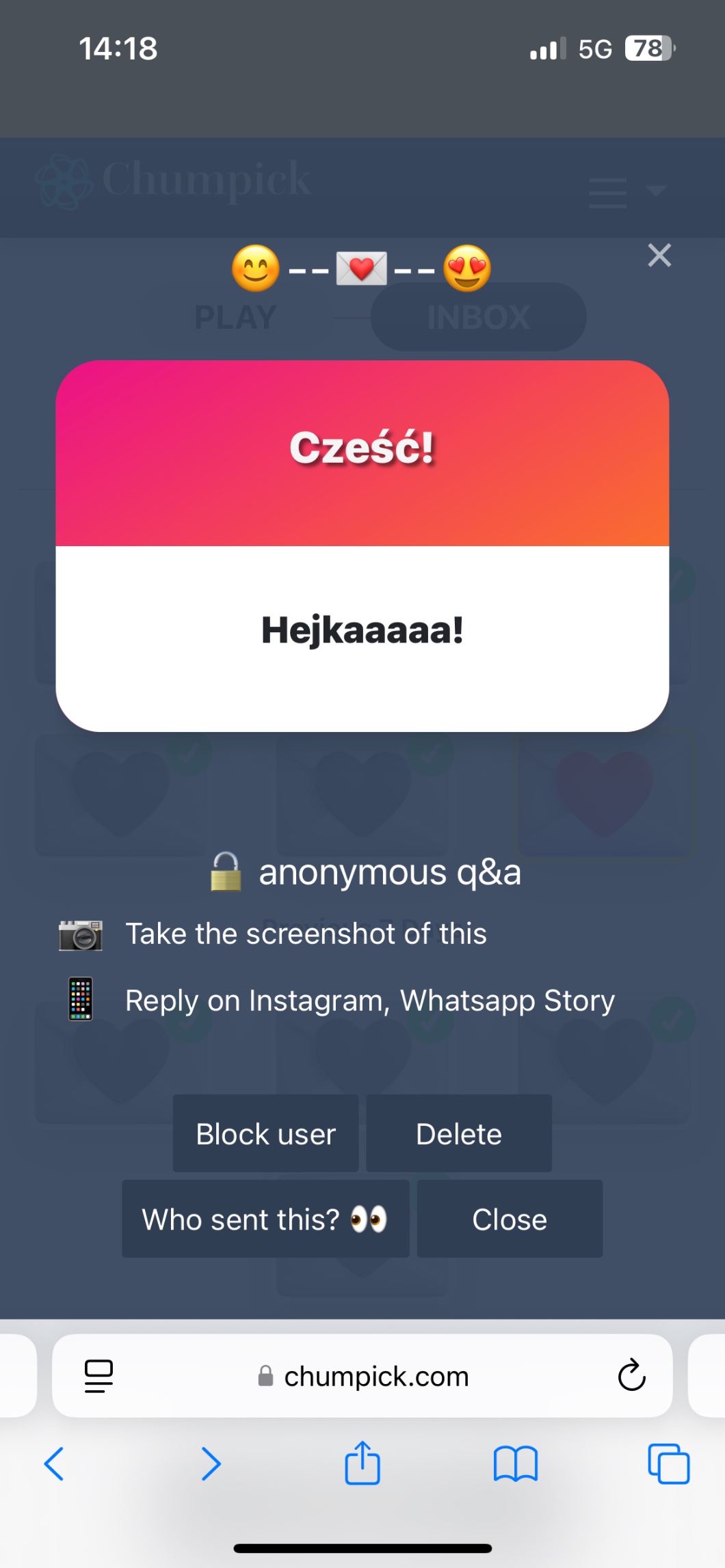Image resolution: width=725 pixels, height=1568 pixels.
Task: Open the Safari share sheet icon
Action: [362, 1463]
